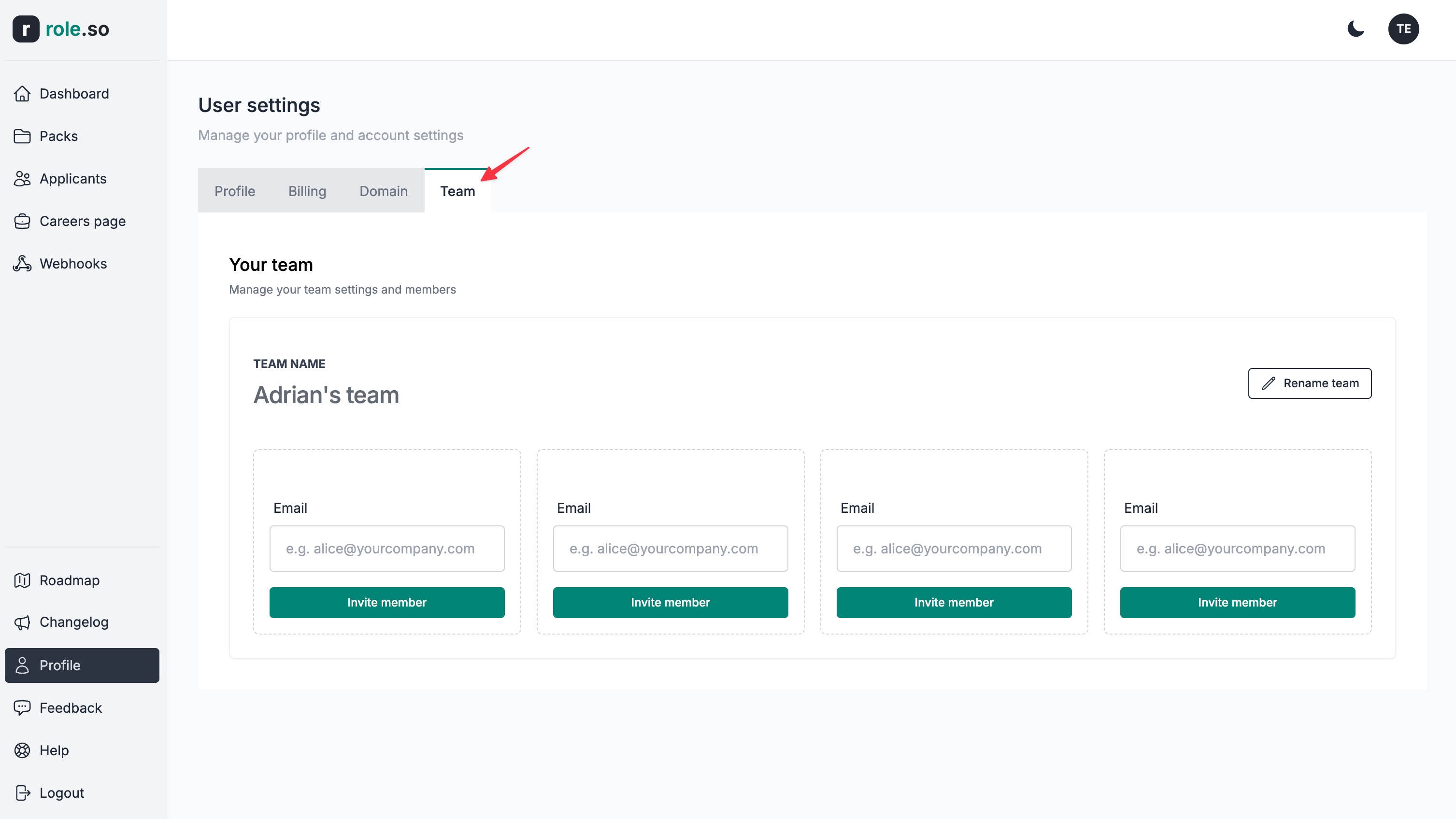Click the Rename team button
The image size is (1456, 819).
(x=1310, y=383)
